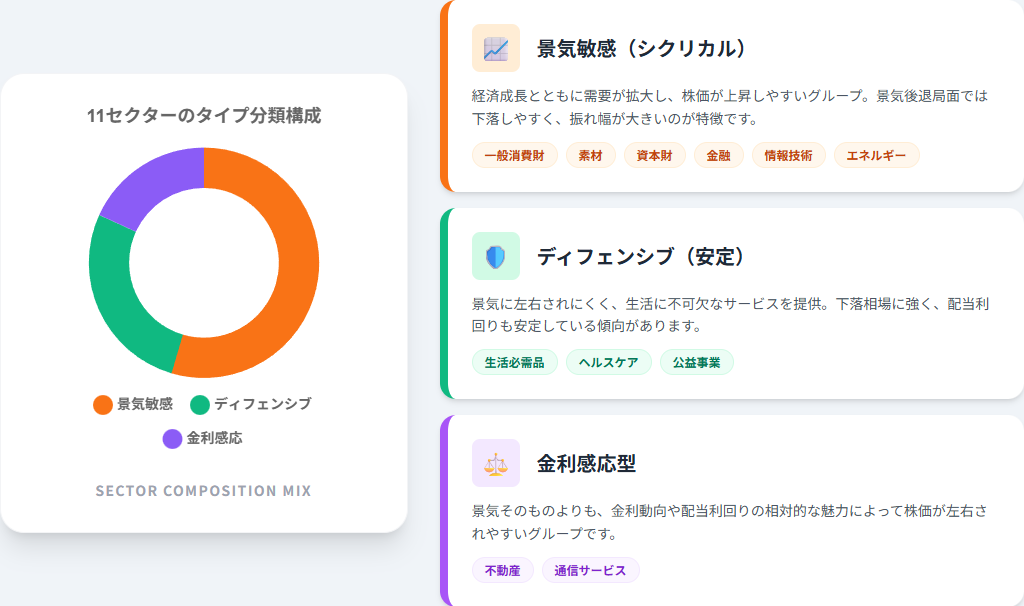1024x606 pixels.
Task: Click the エネルギー sector tag
Action: click(x=876, y=155)
